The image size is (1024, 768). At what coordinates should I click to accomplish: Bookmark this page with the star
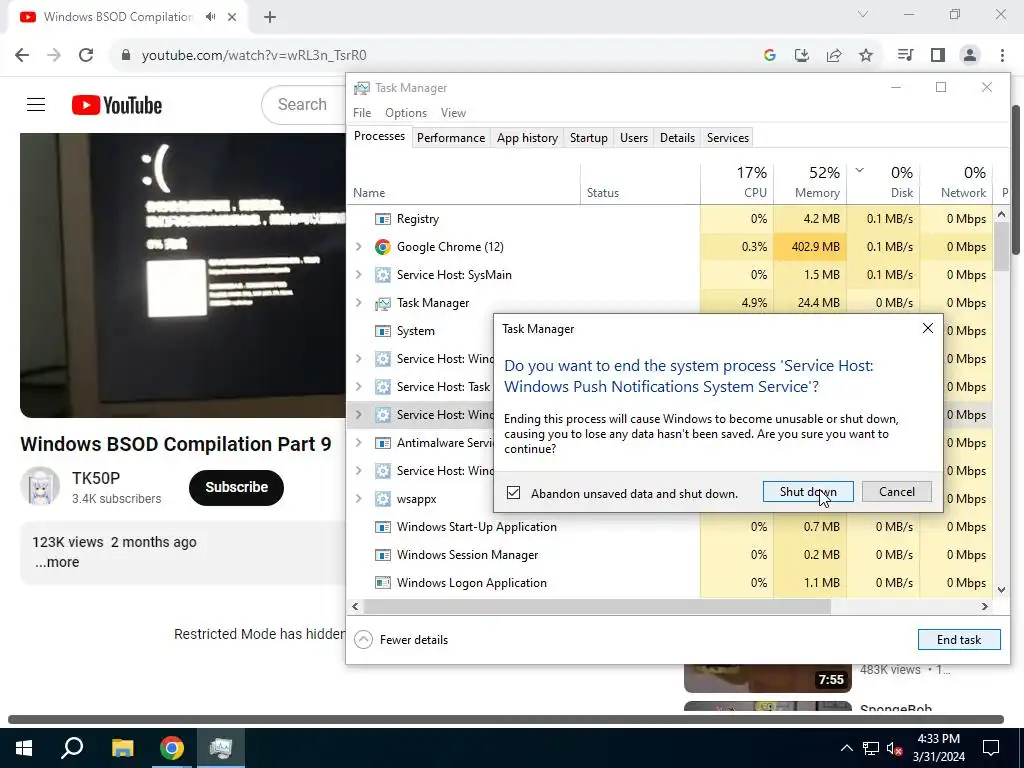866,56
